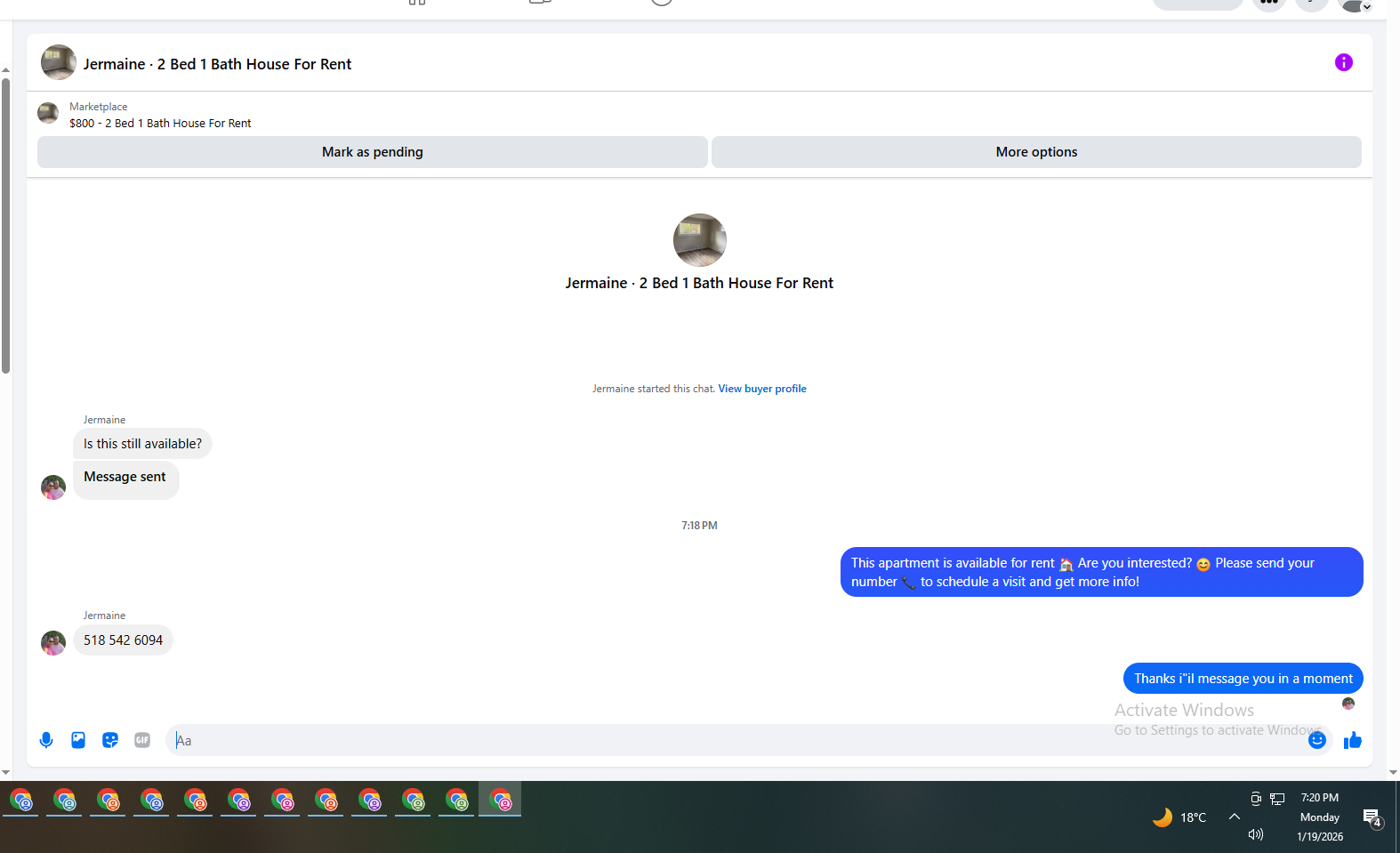Click Jermaine's avatar beside phone number message
The width and height of the screenshot is (1400, 853).
(x=53, y=643)
